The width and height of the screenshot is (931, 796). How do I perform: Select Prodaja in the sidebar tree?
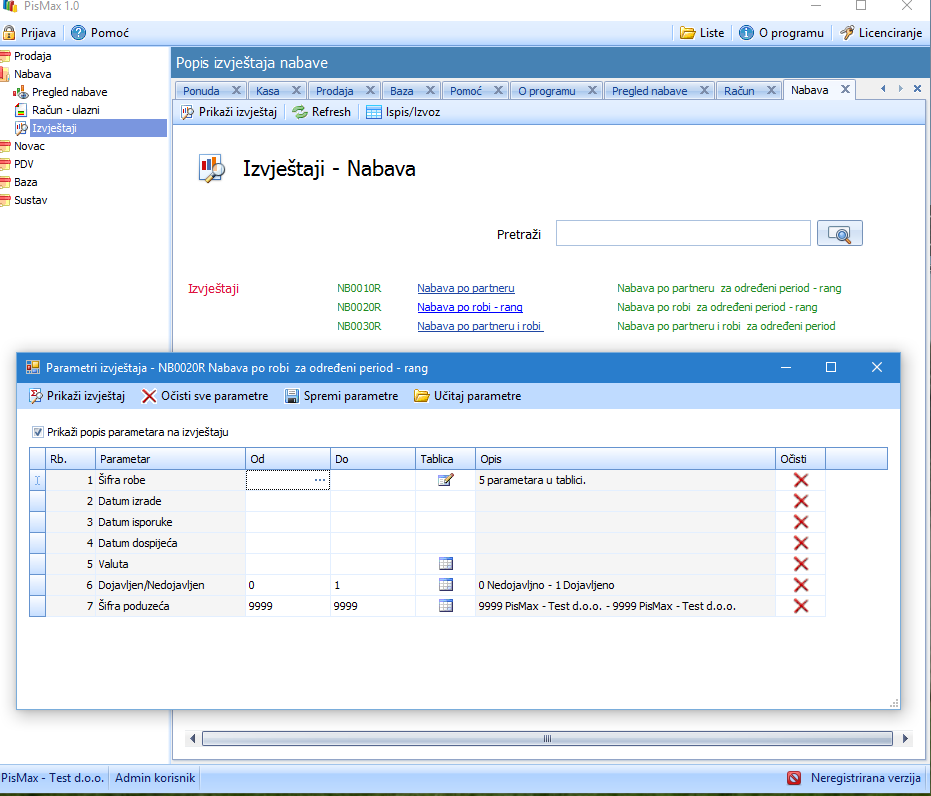click(33, 56)
